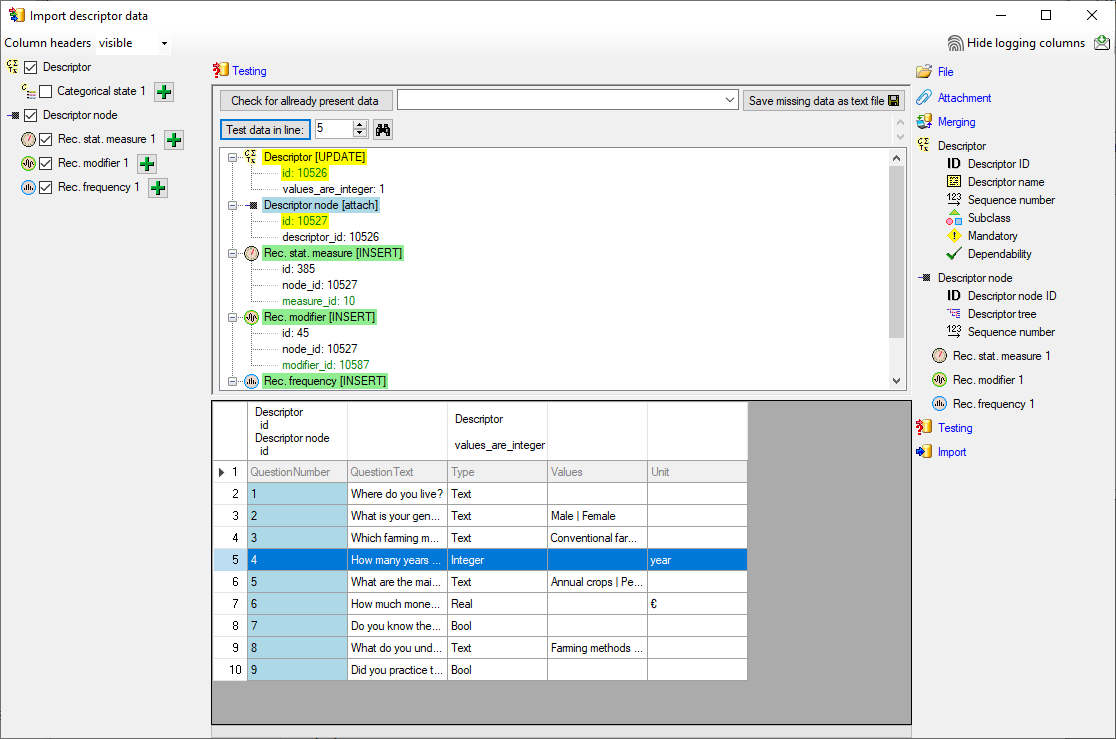Click the 'Male | Female' values cell
The height and width of the screenshot is (739, 1116).
597,516
